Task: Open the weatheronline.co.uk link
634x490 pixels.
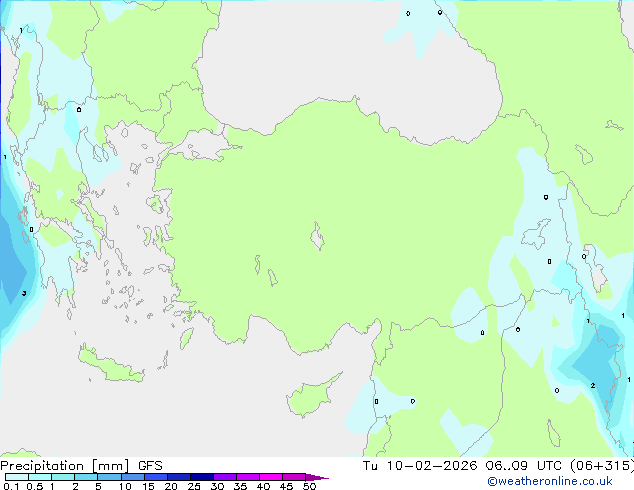Action: (x=550, y=481)
